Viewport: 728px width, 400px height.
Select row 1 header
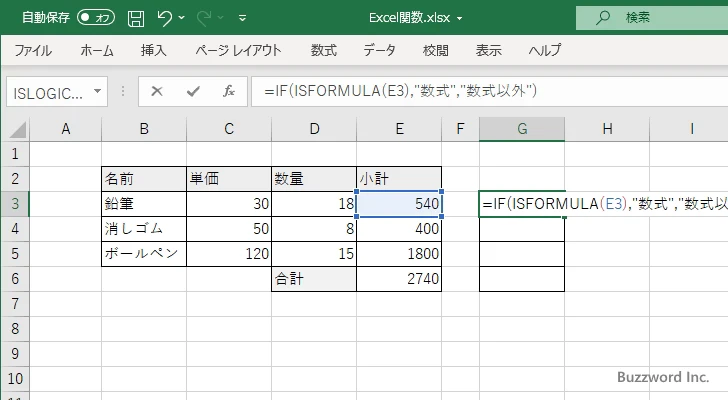pos(15,154)
